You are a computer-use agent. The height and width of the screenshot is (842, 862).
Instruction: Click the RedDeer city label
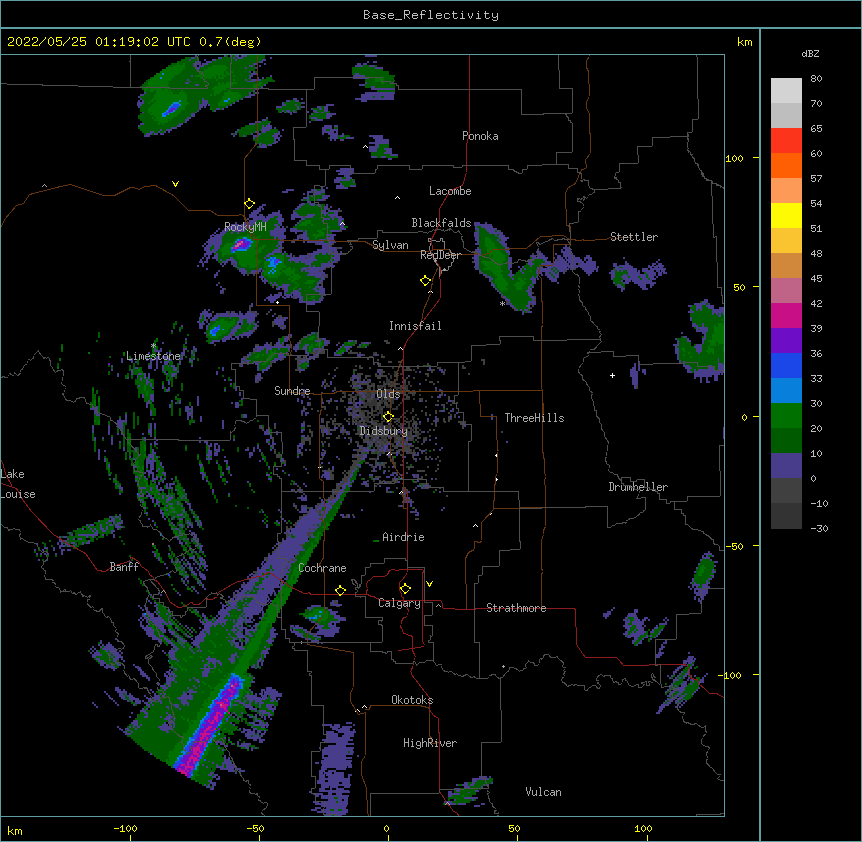click(x=440, y=255)
